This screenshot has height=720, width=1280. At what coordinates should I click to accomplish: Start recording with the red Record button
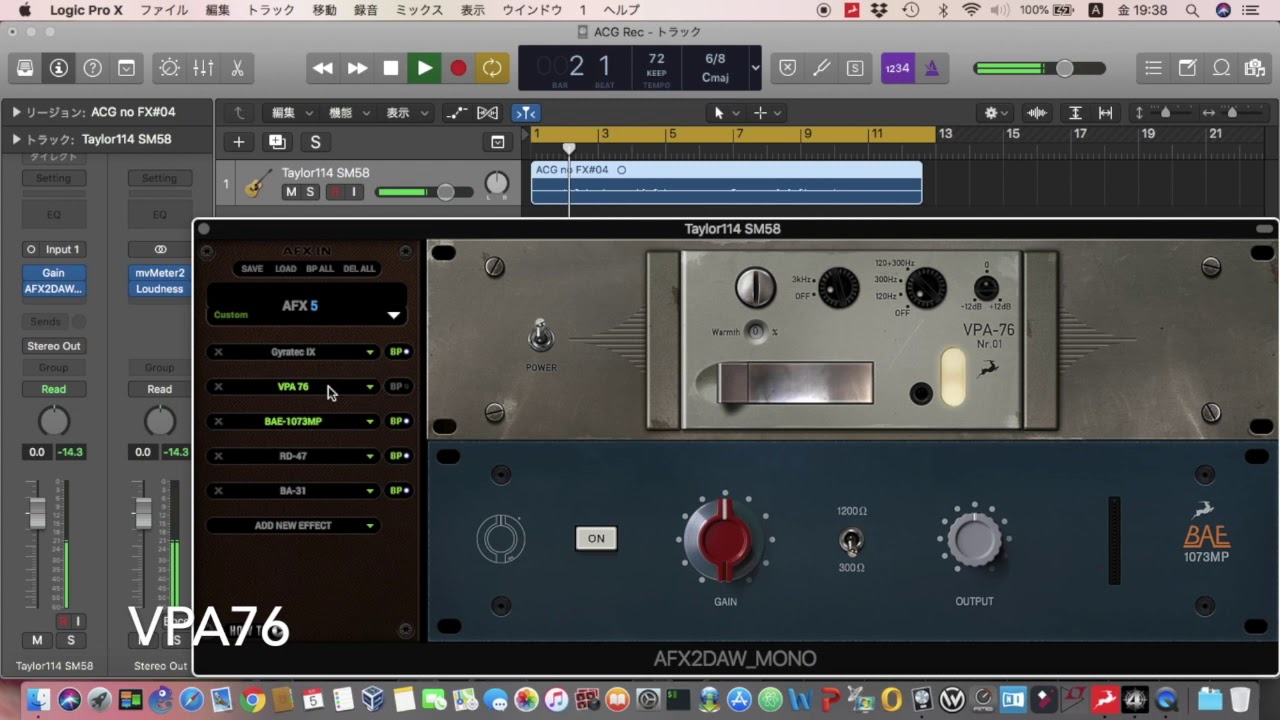[458, 68]
